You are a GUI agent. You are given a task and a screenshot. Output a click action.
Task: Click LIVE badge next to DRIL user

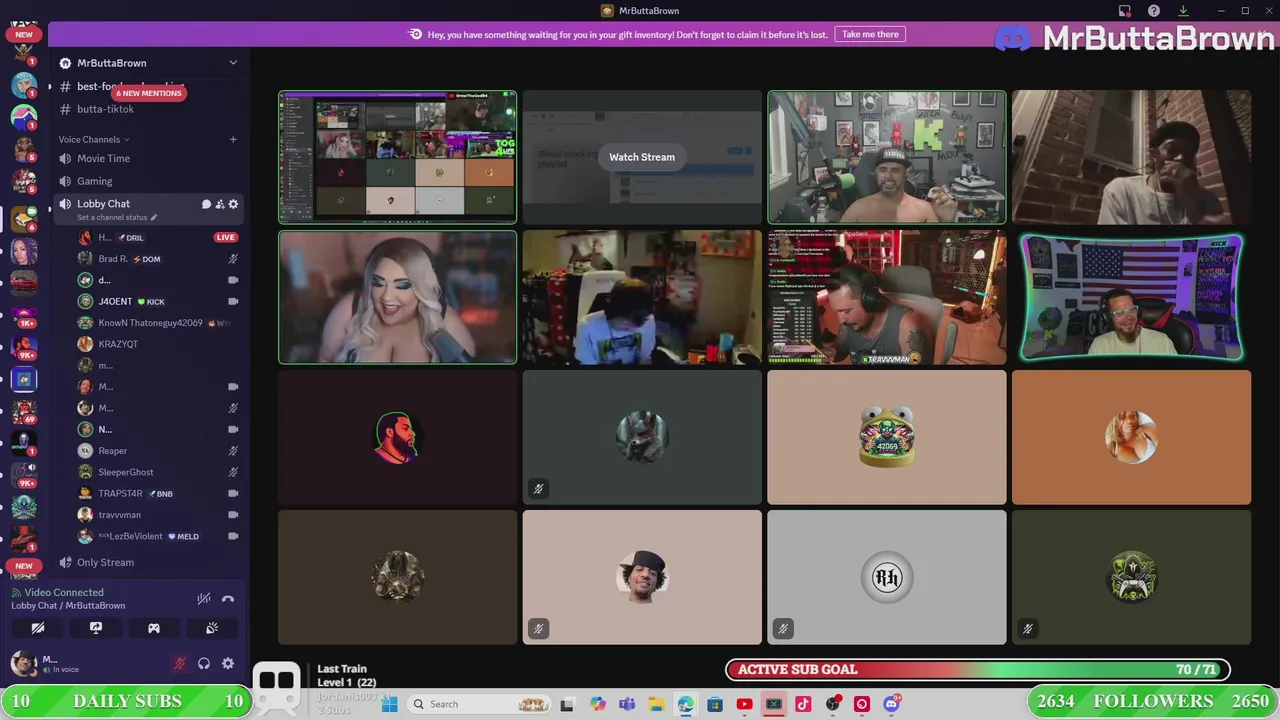tap(225, 238)
